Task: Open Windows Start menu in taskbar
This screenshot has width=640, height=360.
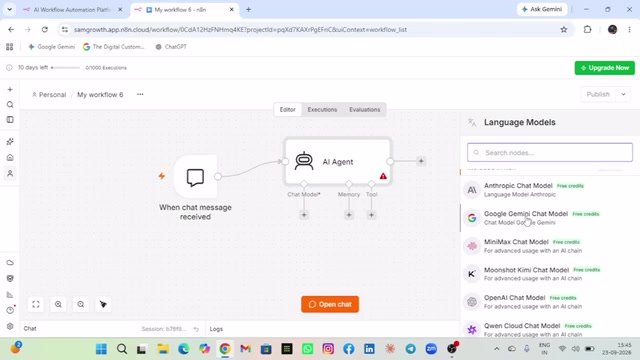Action: (x=101, y=349)
